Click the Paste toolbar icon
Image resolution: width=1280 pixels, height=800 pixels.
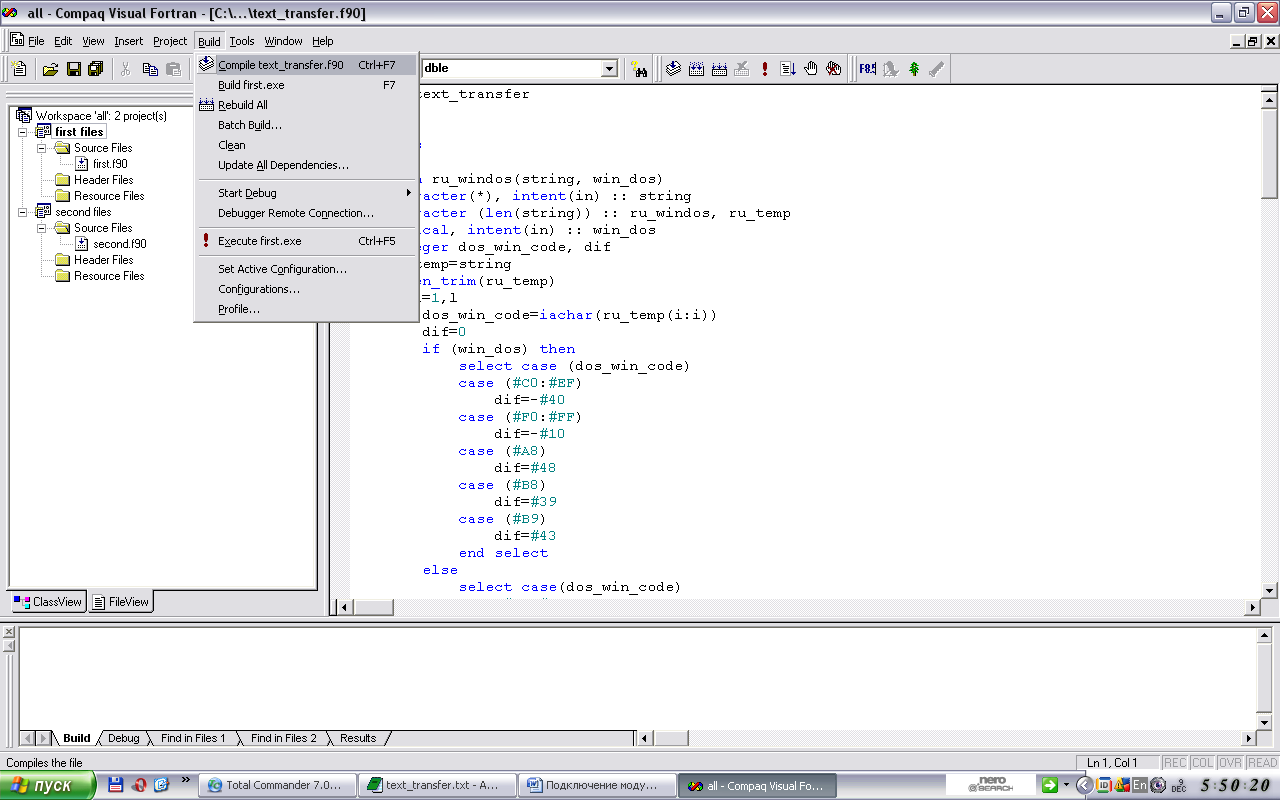coord(173,69)
